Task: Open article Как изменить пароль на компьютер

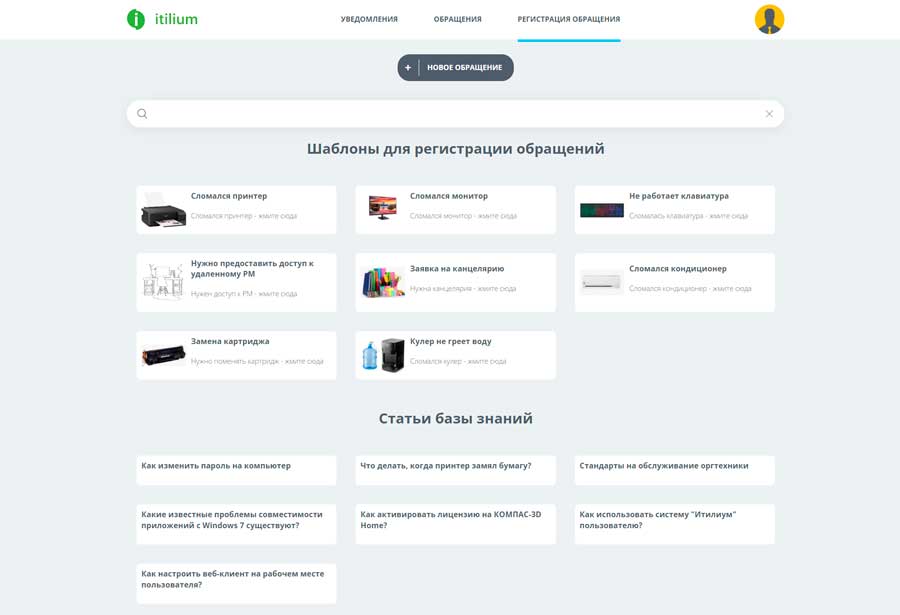Action: pyautogui.click(x=216, y=466)
